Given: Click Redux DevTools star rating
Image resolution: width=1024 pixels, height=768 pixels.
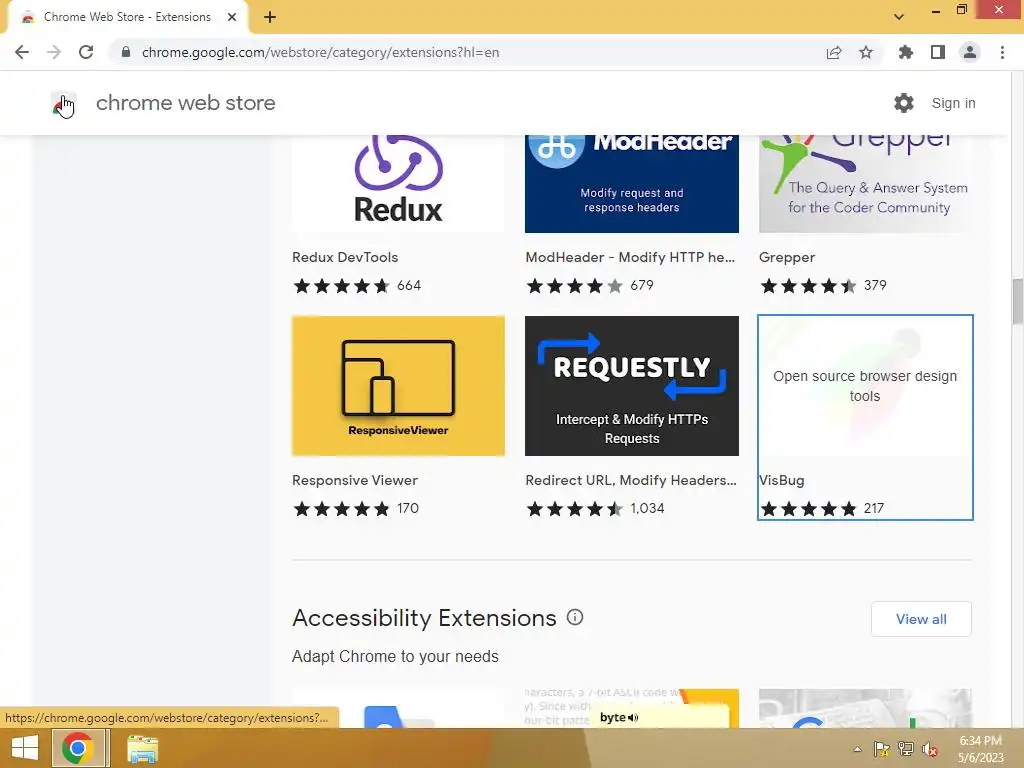Looking at the screenshot, I should click(342, 285).
